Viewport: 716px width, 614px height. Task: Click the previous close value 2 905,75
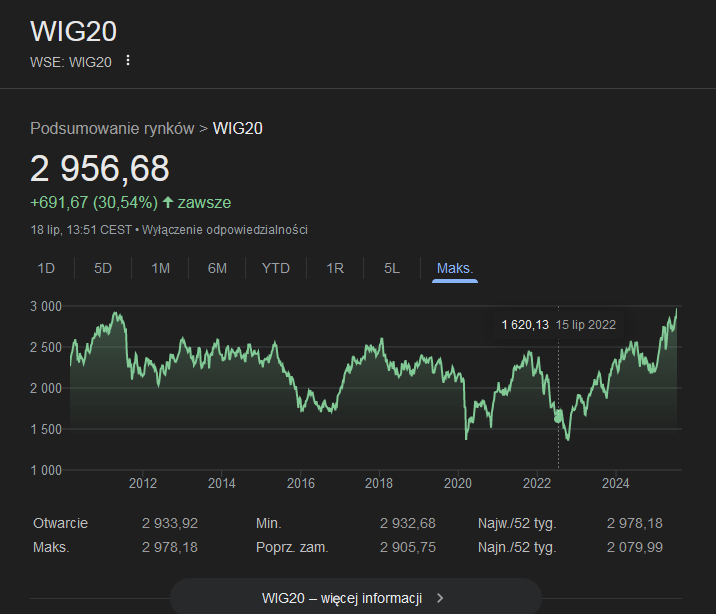point(408,547)
